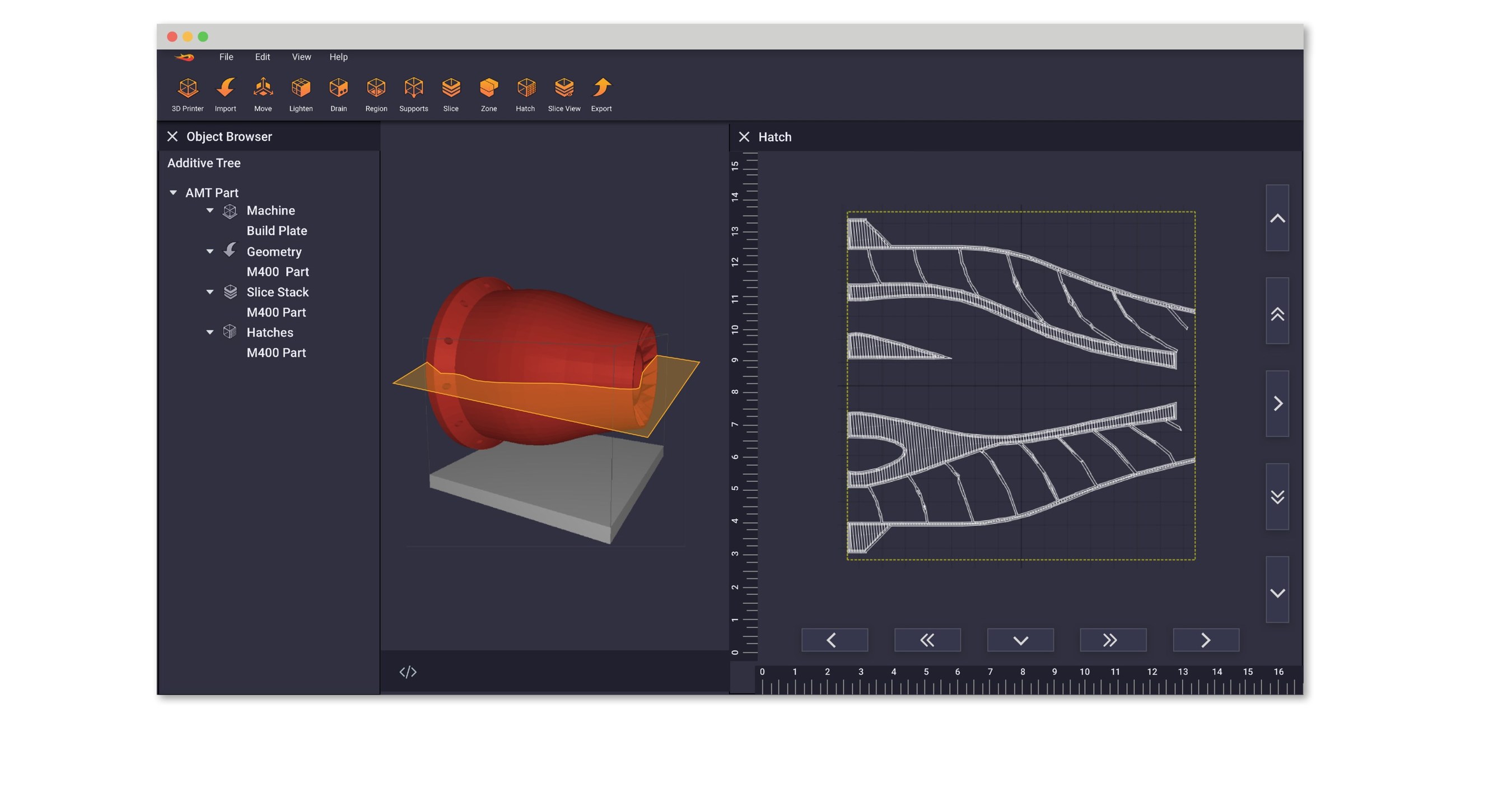
Task: Open the File menu
Action: [226, 57]
